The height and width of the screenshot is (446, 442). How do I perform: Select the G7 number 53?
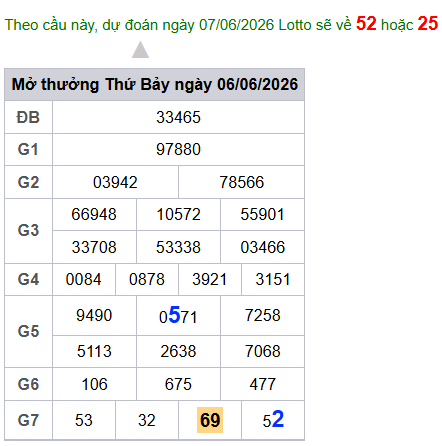pos(84,420)
